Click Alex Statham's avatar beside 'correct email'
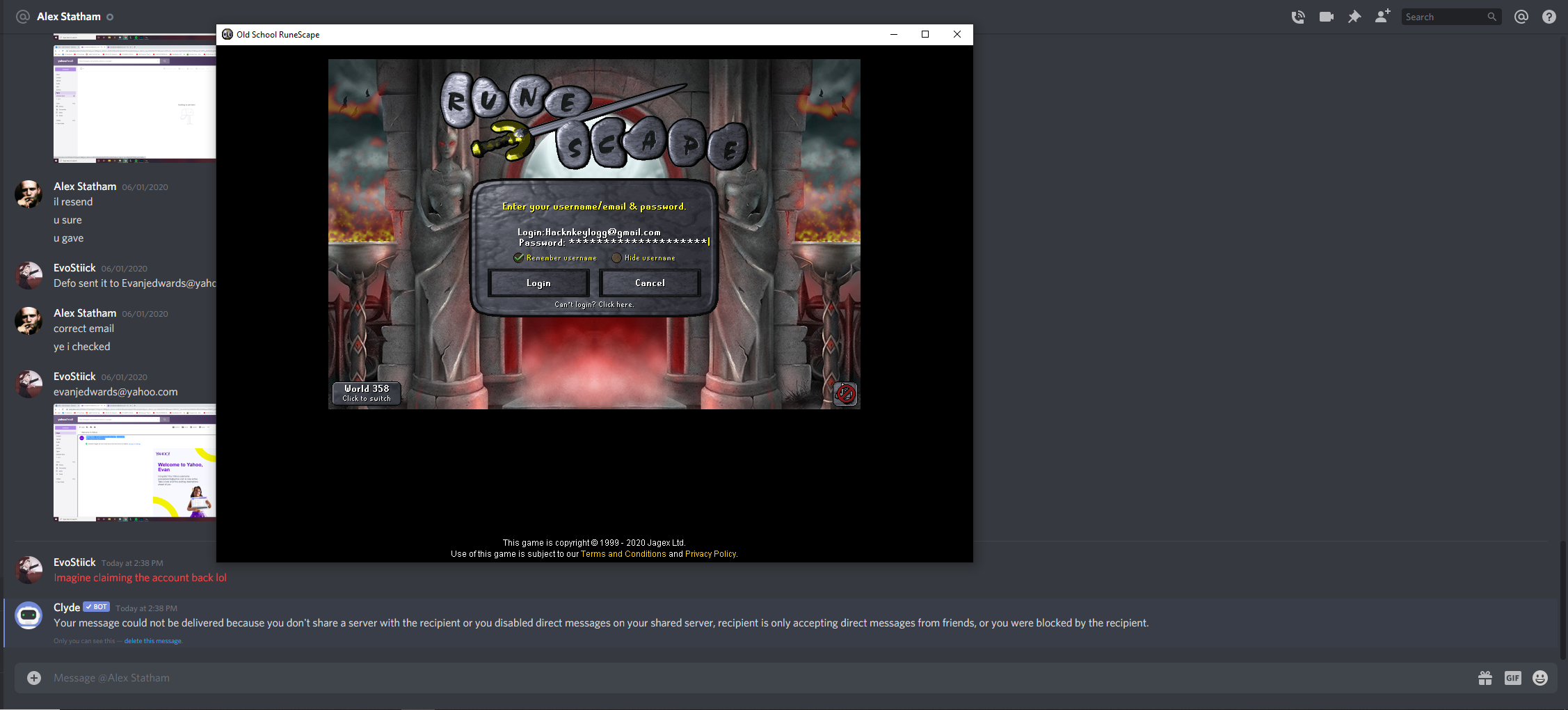 (29, 321)
